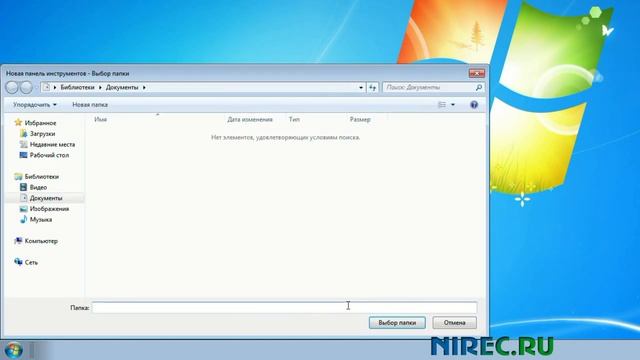The width and height of the screenshot is (640, 360).
Task: Select Загрузки in navigation pane
Action: pos(42,134)
